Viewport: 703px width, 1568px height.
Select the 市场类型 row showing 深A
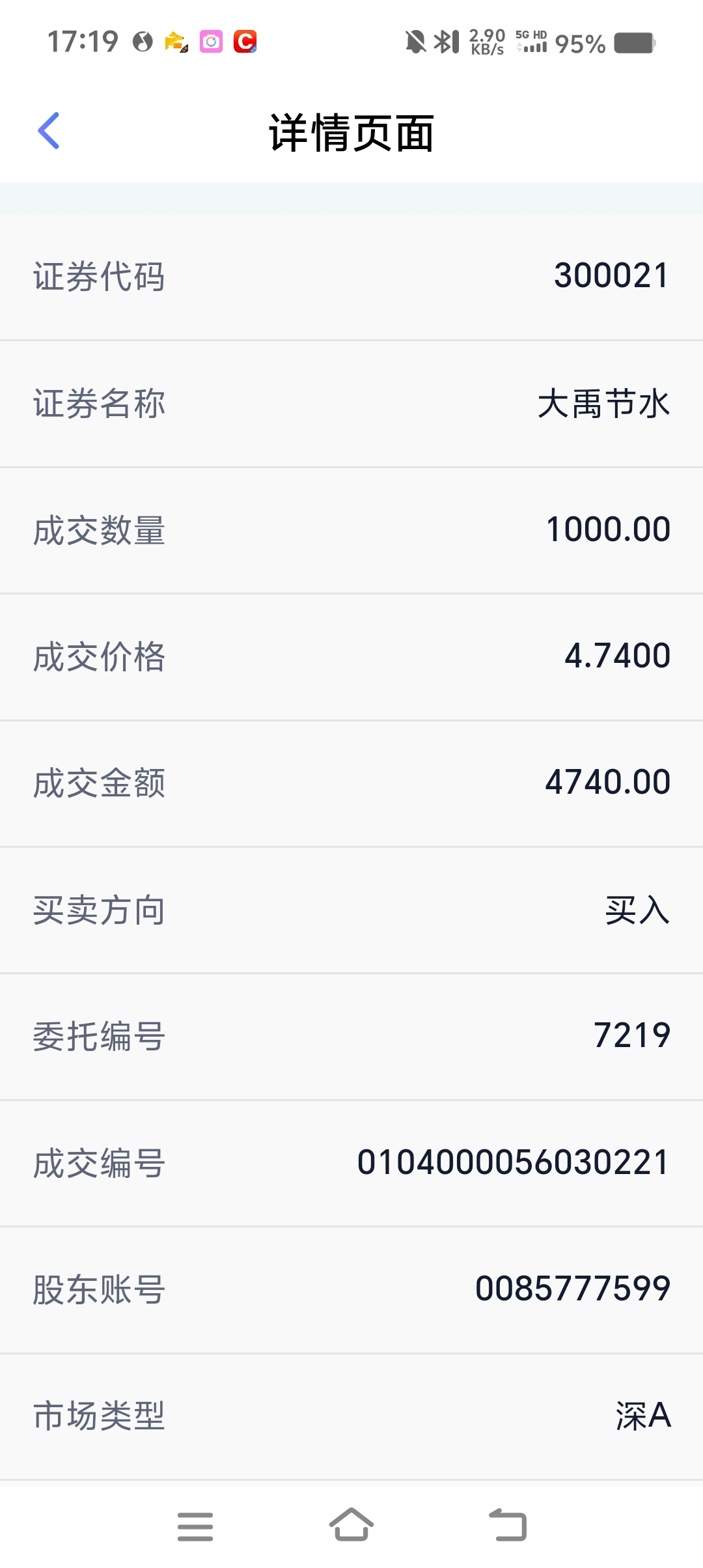351,1417
